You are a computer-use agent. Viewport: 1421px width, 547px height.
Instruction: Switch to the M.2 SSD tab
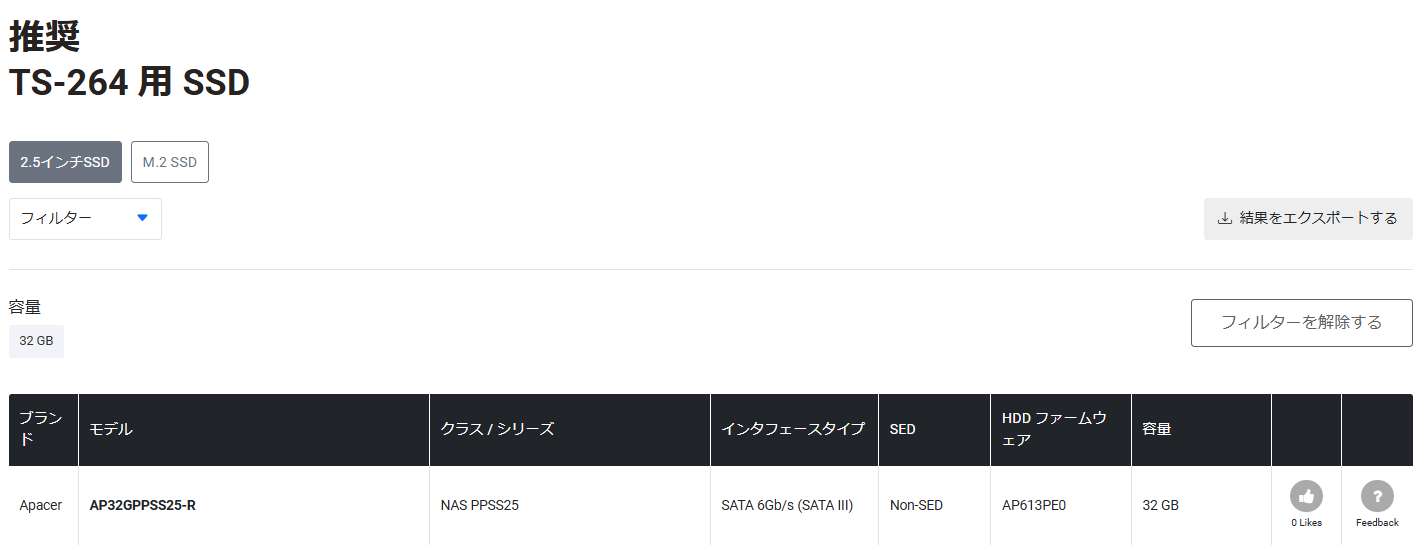click(x=170, y=162)
